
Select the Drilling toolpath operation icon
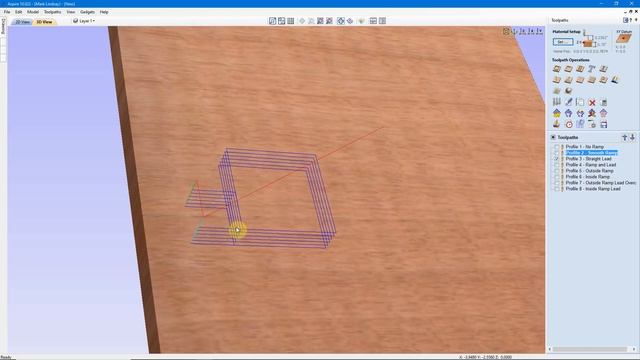(580, 69)
